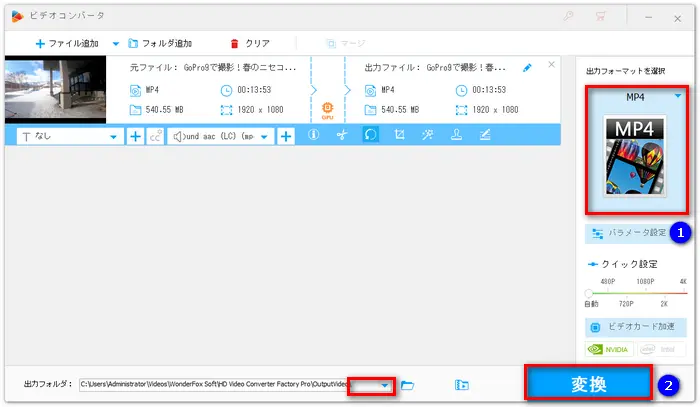Expand the subtitle dropdown showing なし
The image size is (700, 407).
click(x=113, y=137)
